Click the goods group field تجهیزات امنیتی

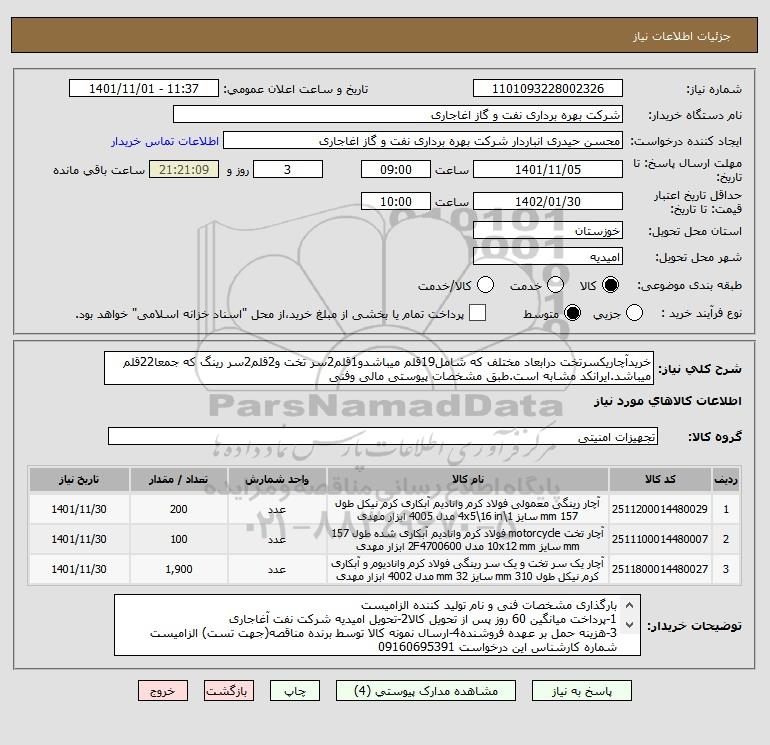pos(383,436)
